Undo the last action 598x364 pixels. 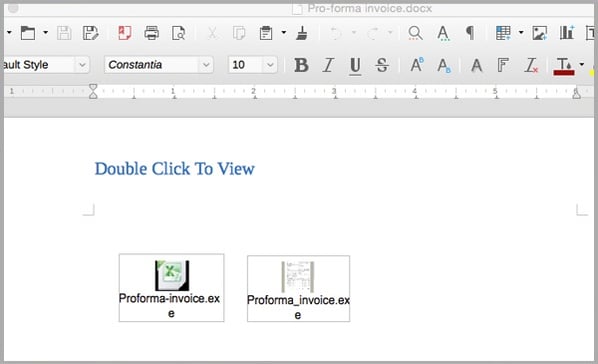click(336, 33)
